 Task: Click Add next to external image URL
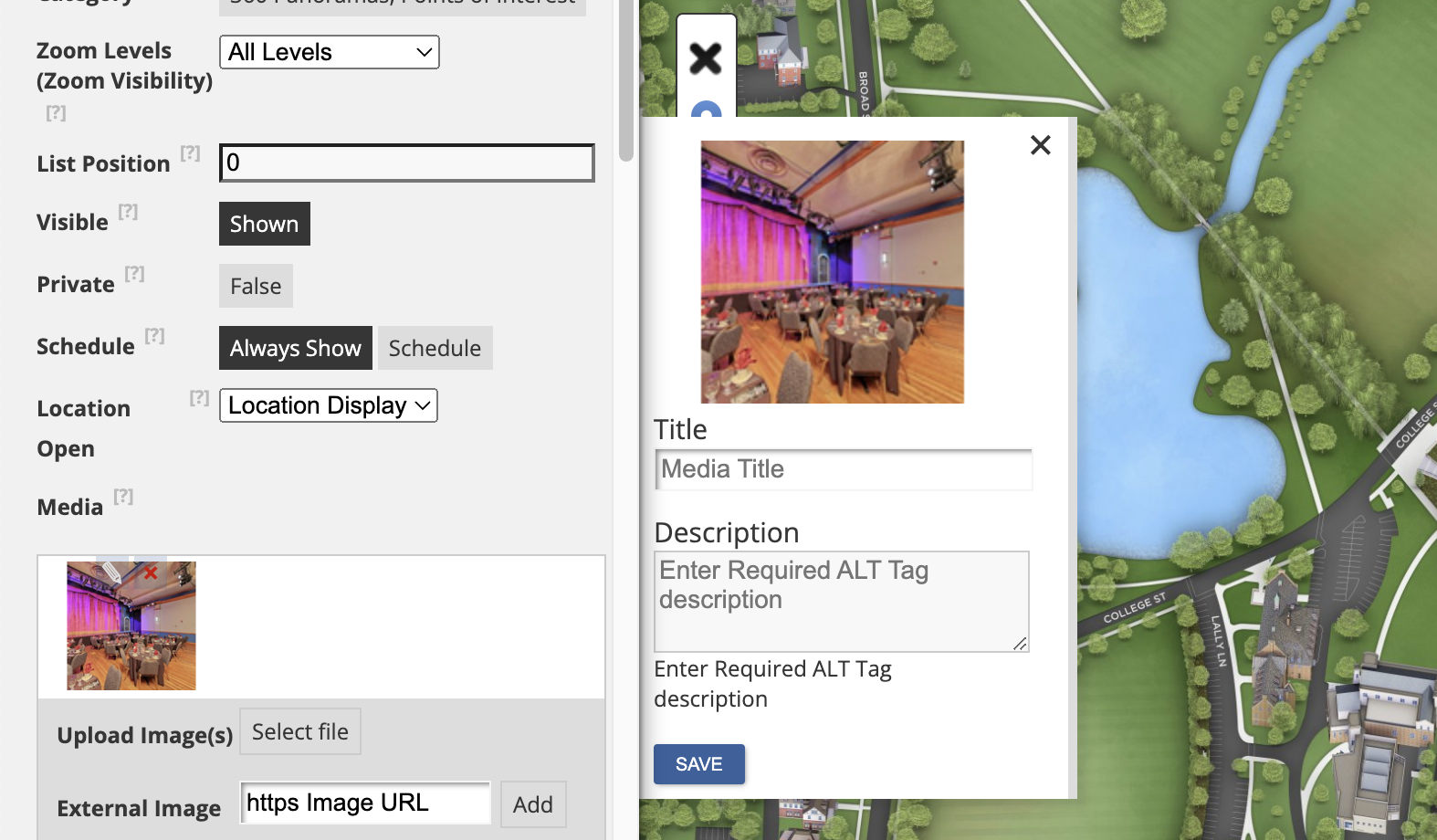532,804
